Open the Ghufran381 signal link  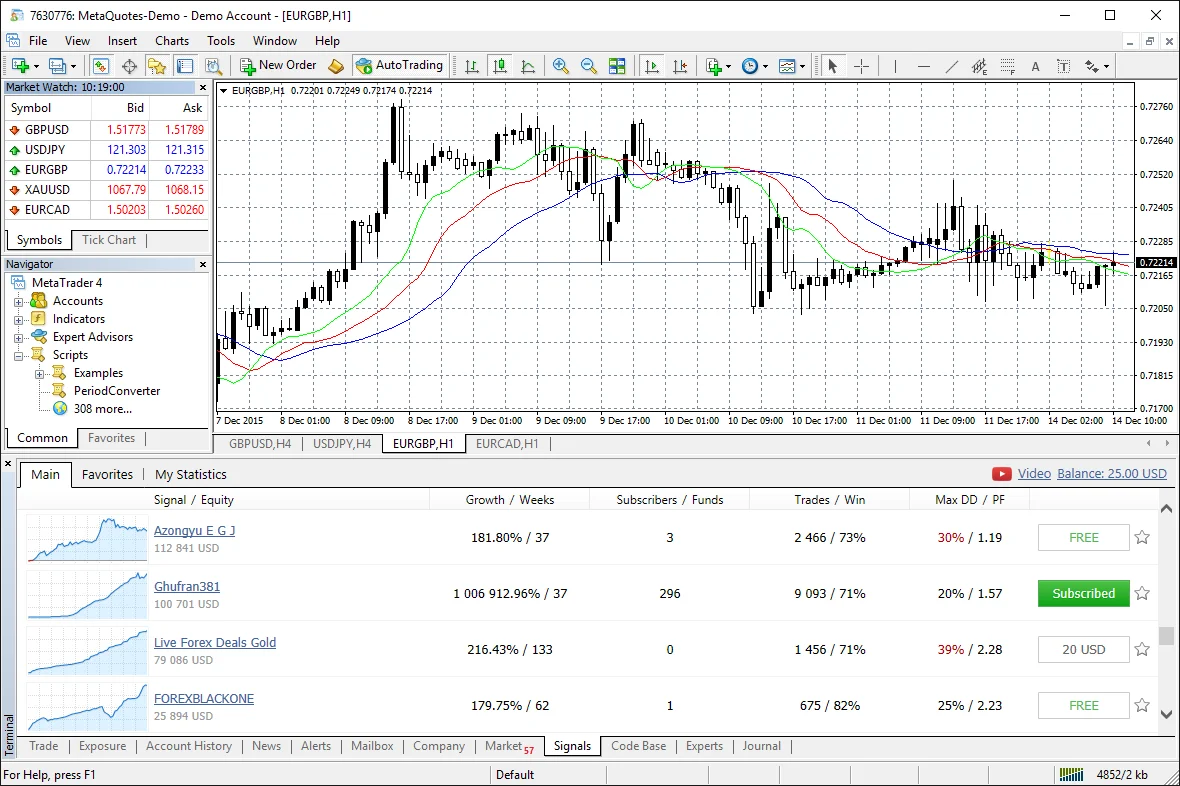[186, 586]
